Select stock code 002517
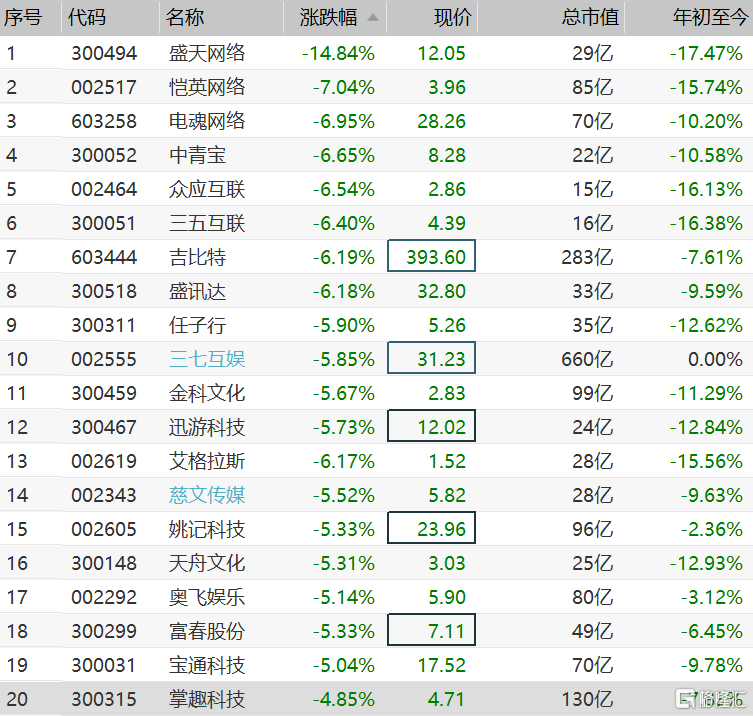Image resolution: width=753 pixels, height=716 pixels. 104,87
